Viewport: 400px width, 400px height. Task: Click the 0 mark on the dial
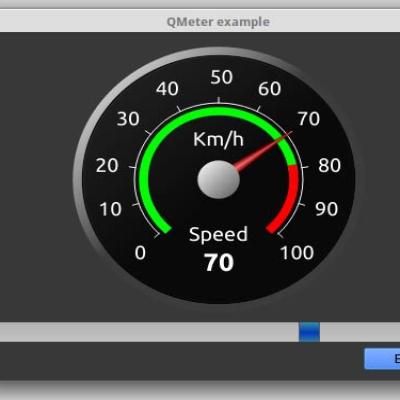pos(140,253)
